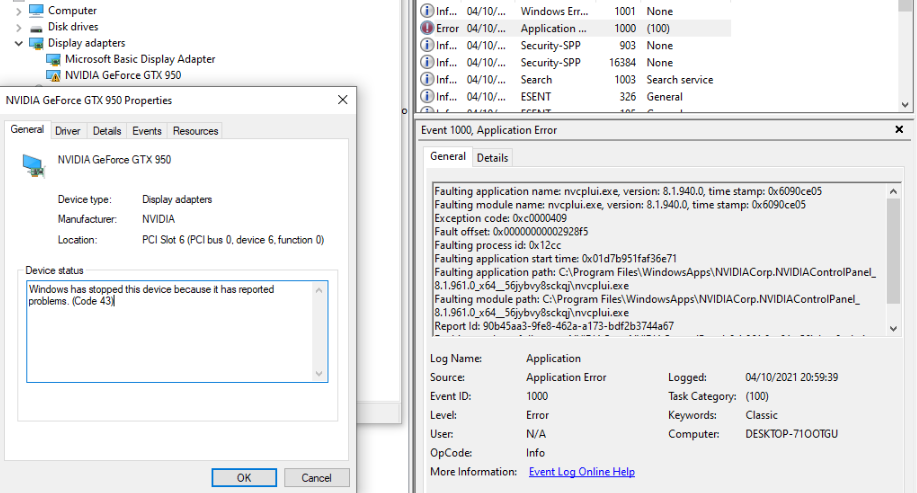Open the Resources tab
917x493 pixels.
(x=195, y=131)
